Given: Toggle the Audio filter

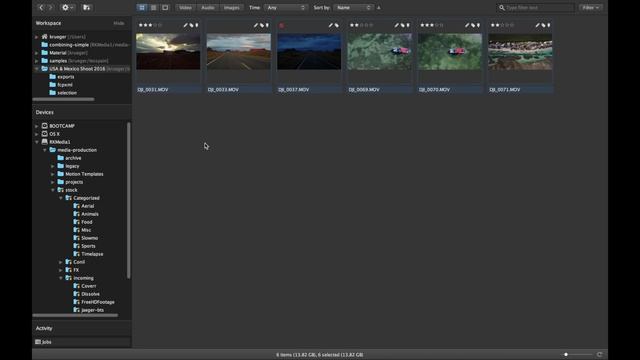Looking at the screenshot, I should (x=208, y=8).
